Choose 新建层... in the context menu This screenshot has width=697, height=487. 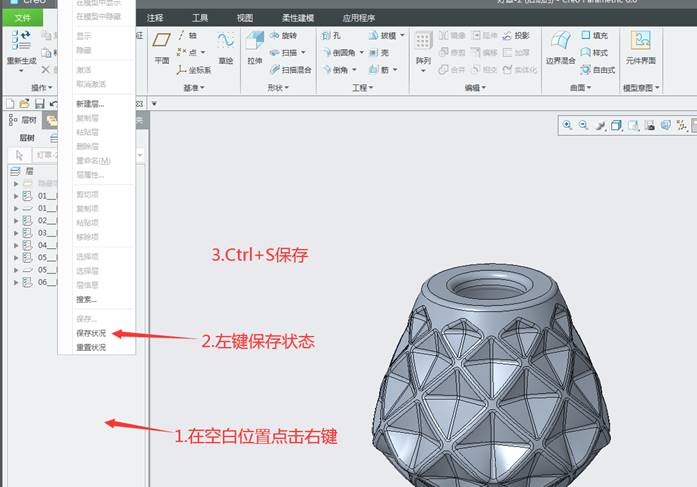pyautogui.click(x=90, y=104)
